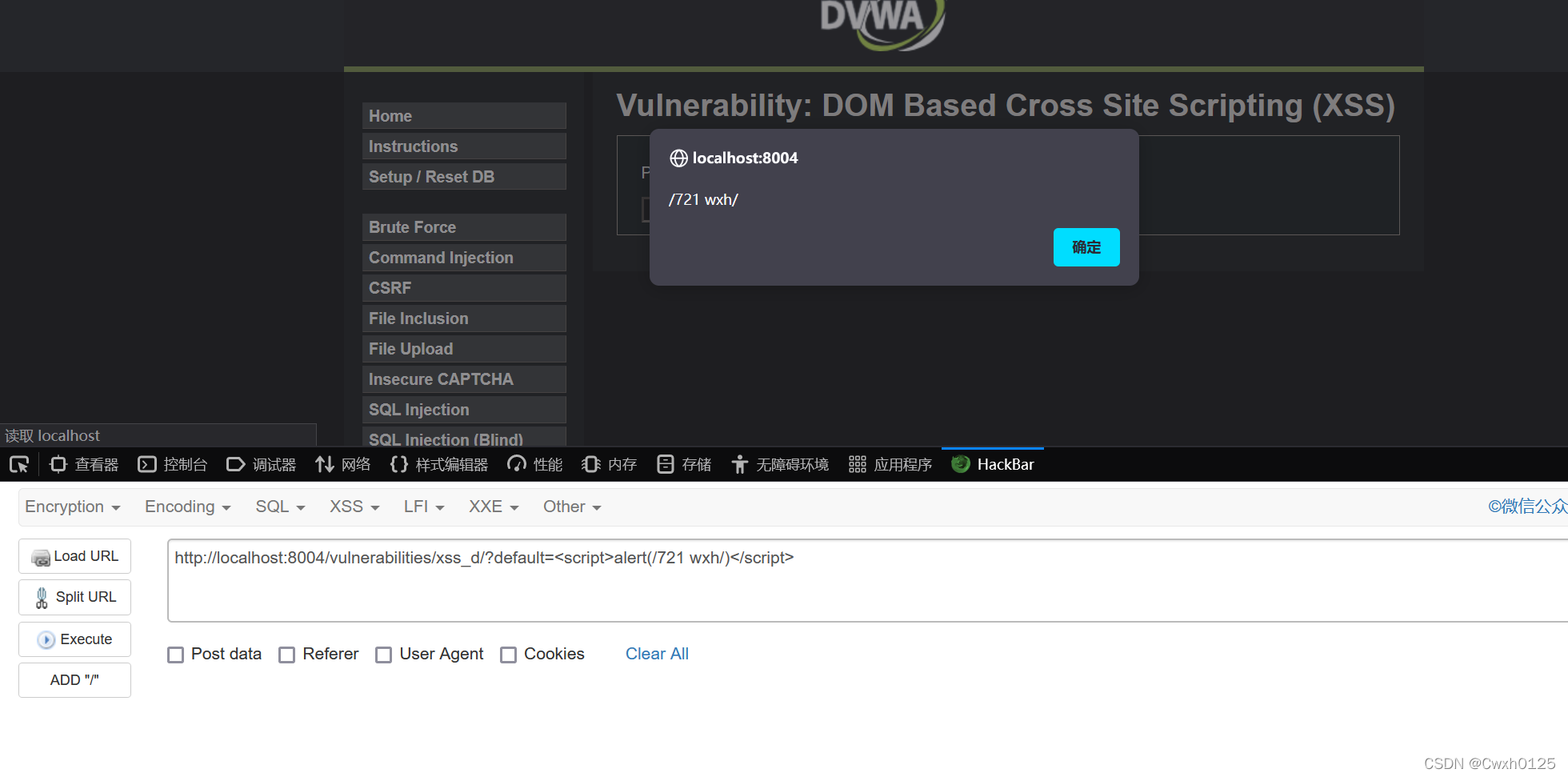Select Insecure CAPTCHA in the sidebar
The width and height of the screenshot is (1568, 777).
[x=464, y=379]
